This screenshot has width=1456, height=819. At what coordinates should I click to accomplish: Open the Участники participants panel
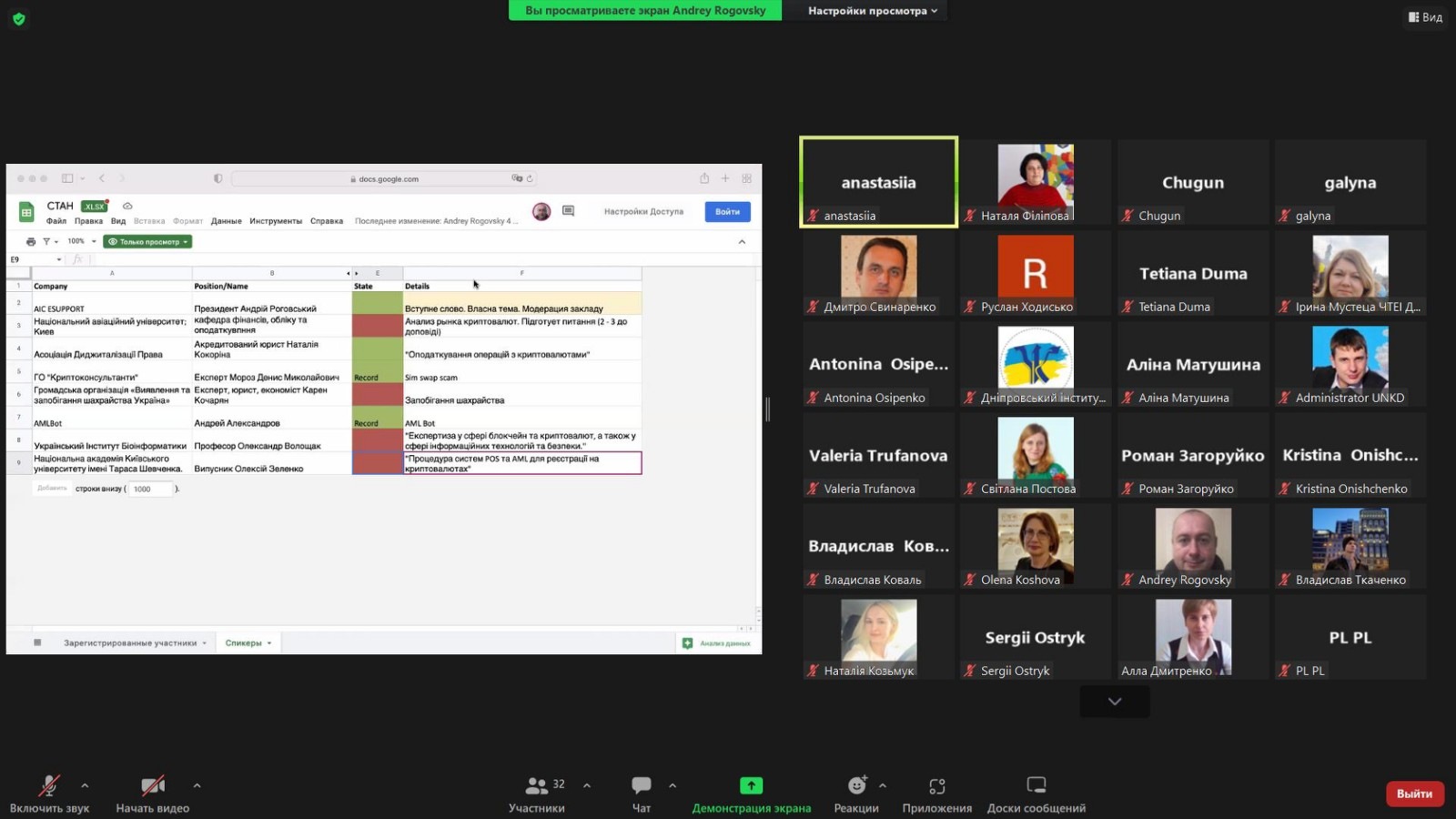537,794
